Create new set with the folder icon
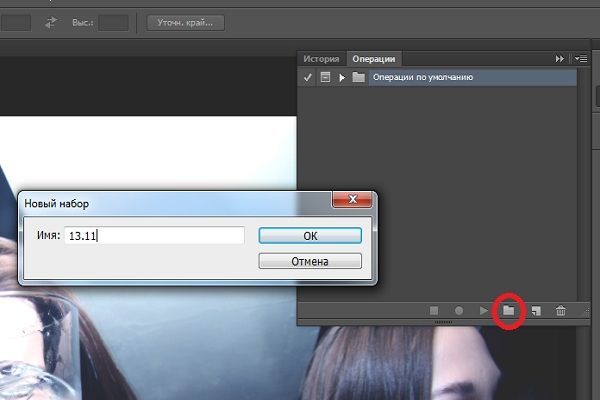The width and height of the screenshot is (600, 400). [x=509, y=311]
